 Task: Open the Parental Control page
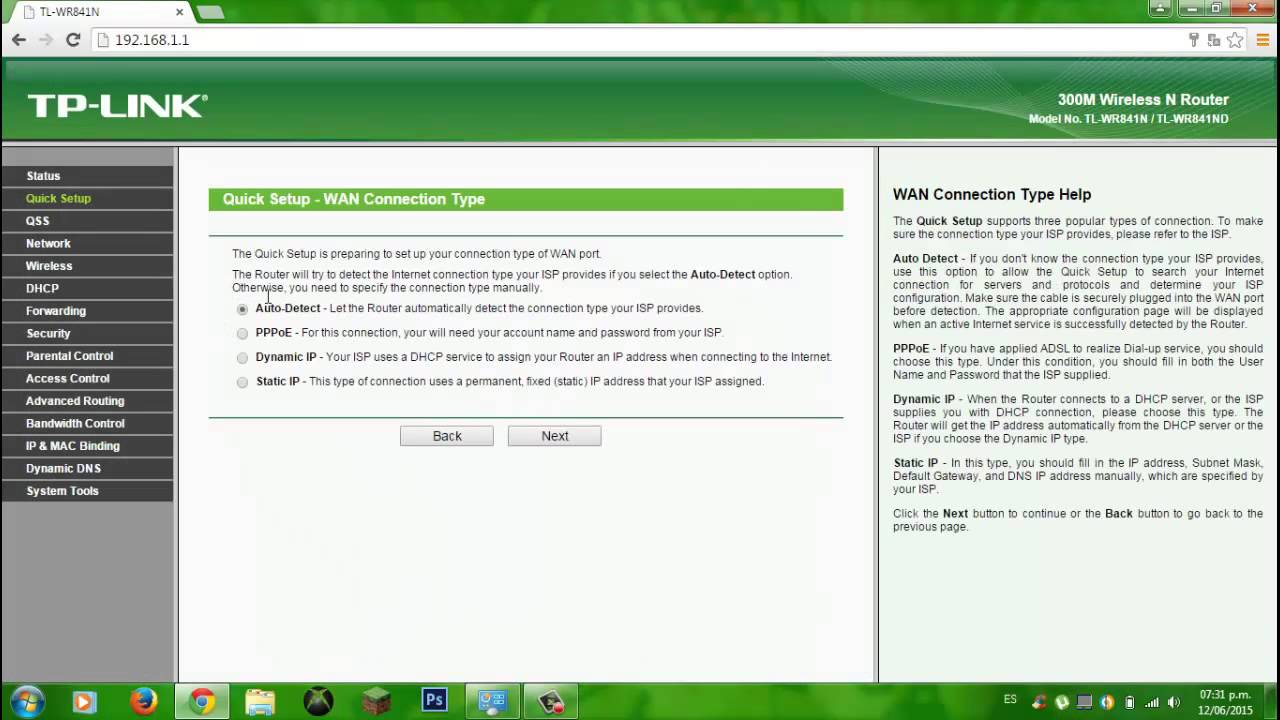[87, 356]
